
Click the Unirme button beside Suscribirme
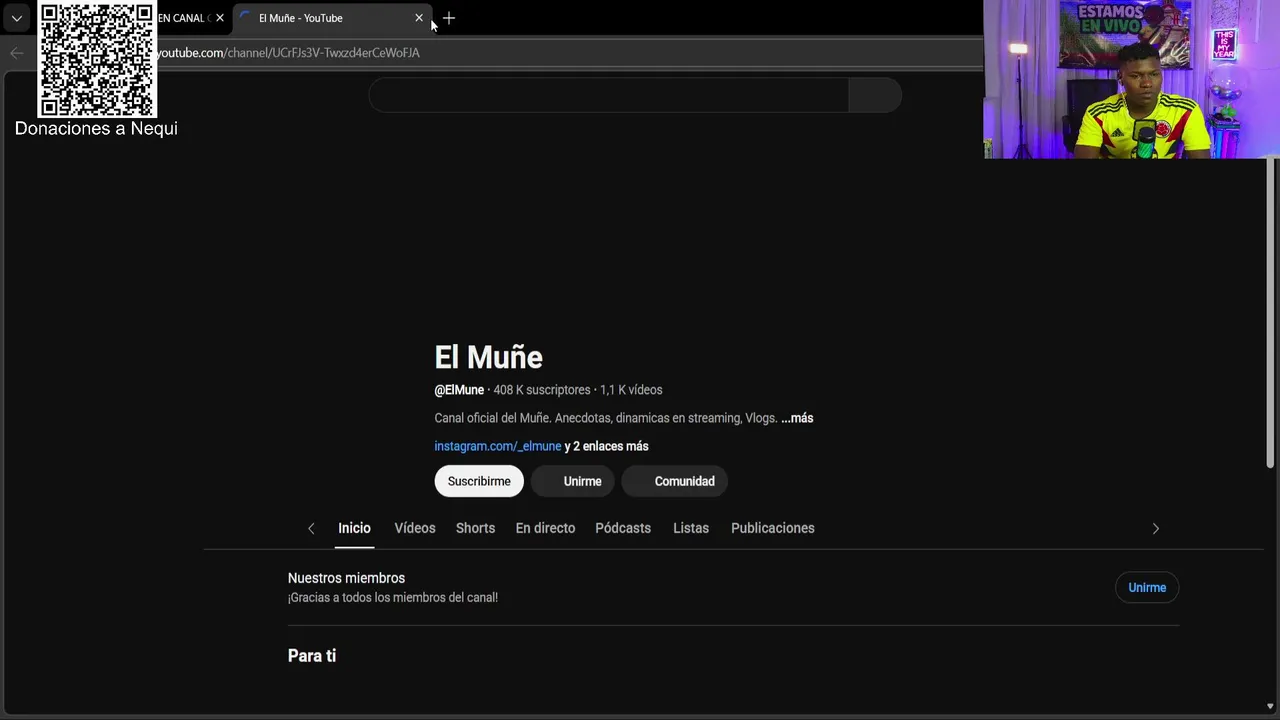tap(573, 481)
